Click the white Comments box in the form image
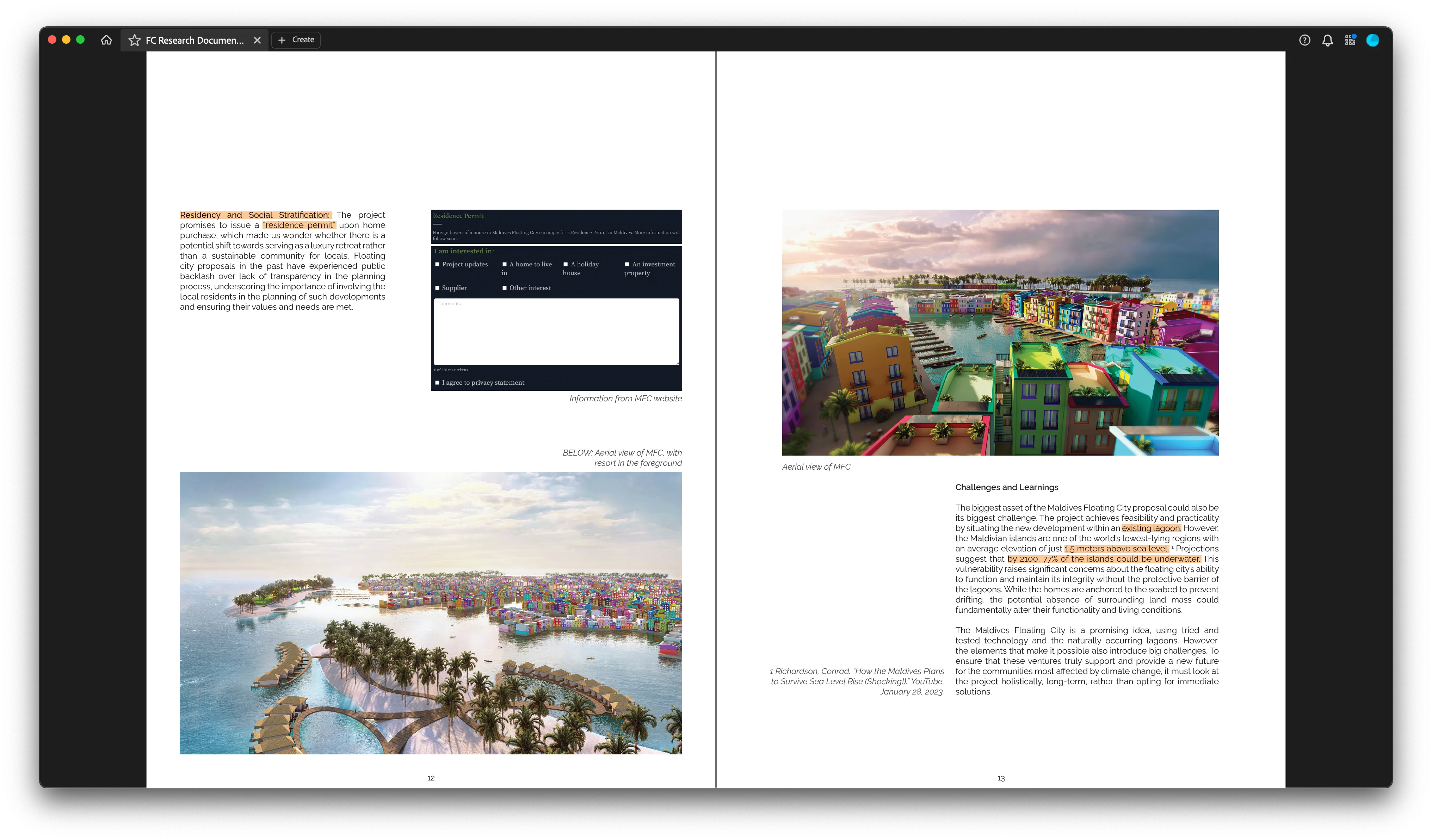This screenshot has height=840, width=1432. [556, 332]
